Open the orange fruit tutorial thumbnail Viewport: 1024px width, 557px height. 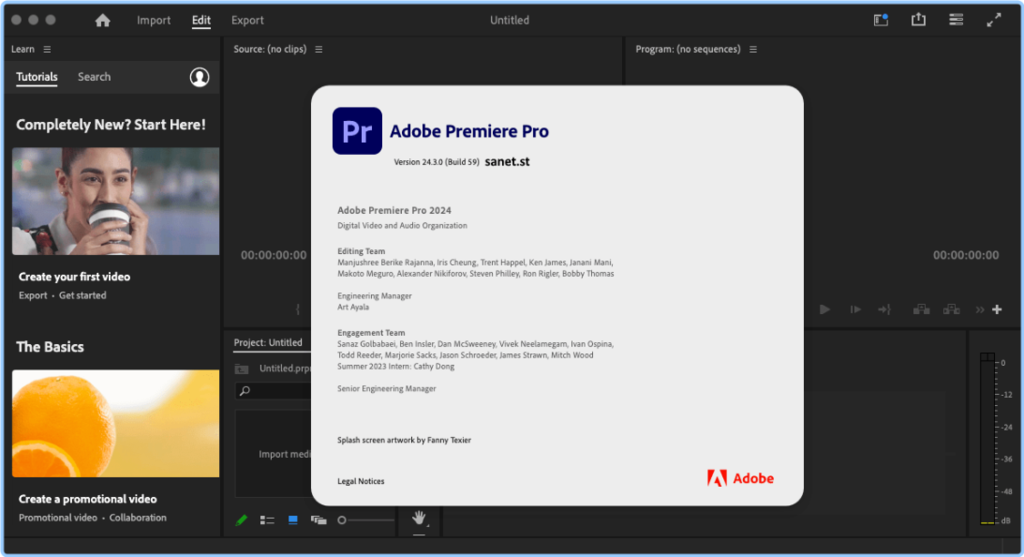(x=116, y=423)
